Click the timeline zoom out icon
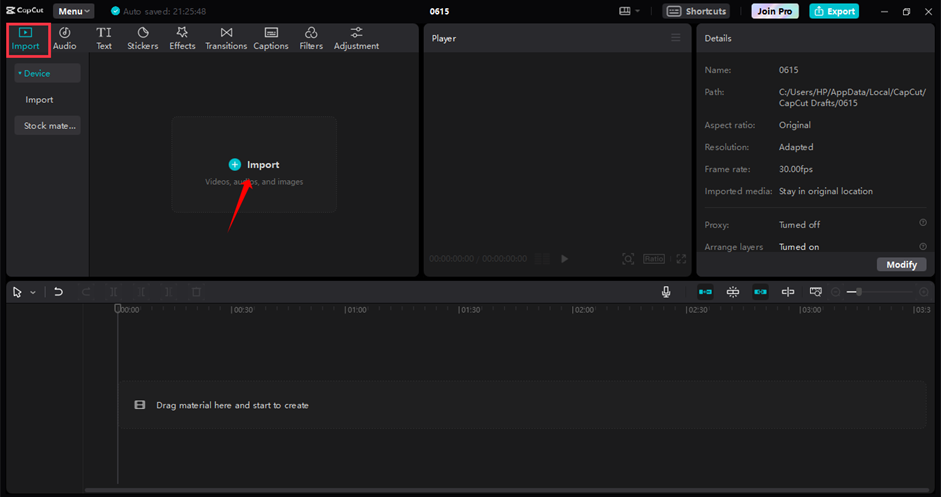 [835, 292]
